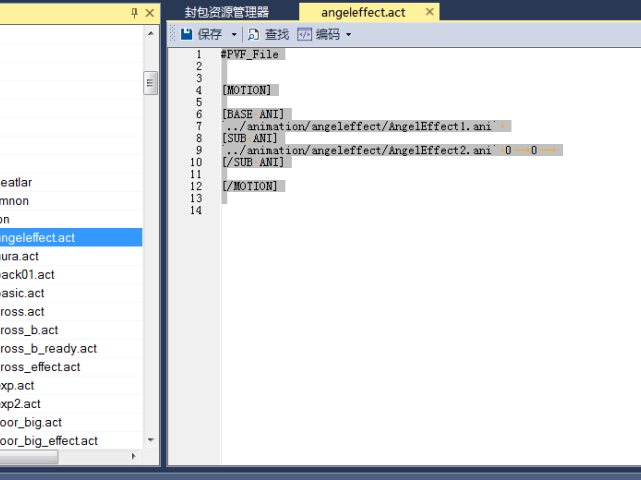Pin the left file list panel
The image size is (641, 480).
[x=135, y=13]
